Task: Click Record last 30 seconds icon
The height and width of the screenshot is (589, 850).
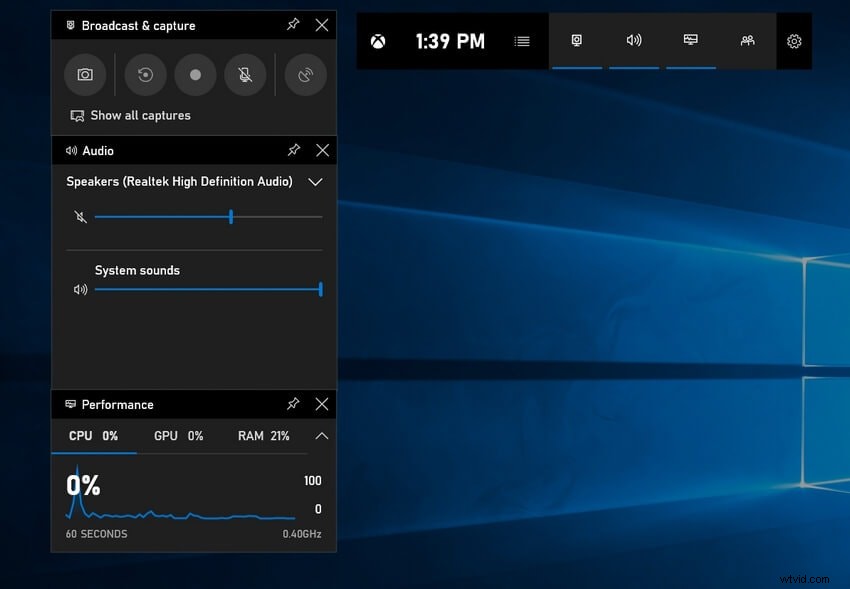Action: [x=145, y=74]
